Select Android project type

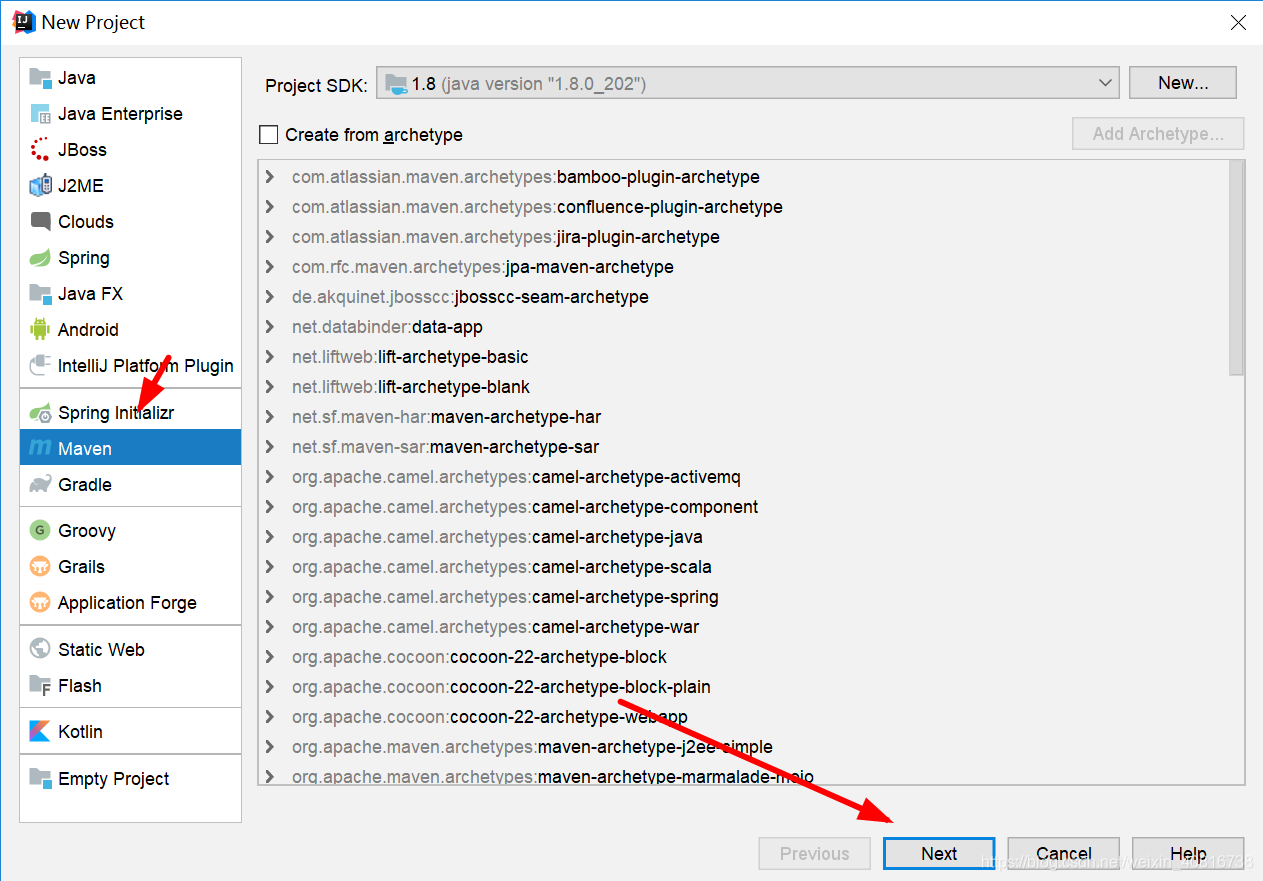[130, 329]
